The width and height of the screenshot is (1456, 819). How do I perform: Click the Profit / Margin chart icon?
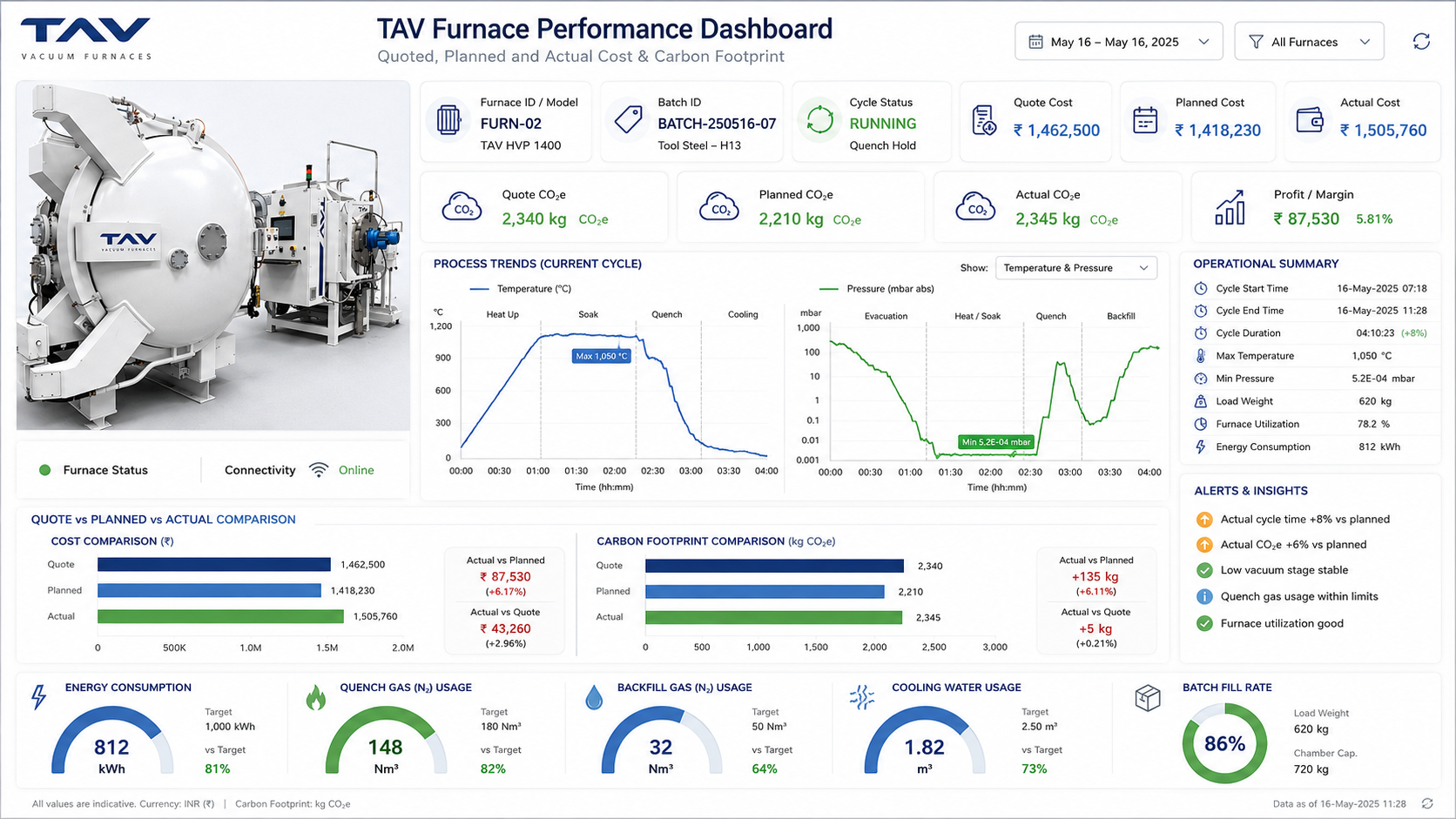click(x=1230, y=208)
